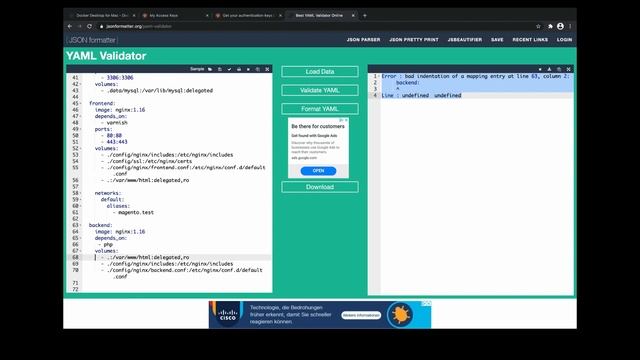640x360 pixels.
Task: Collapse fold arrow at line 47 depends_on
Action: click(80, 116)
